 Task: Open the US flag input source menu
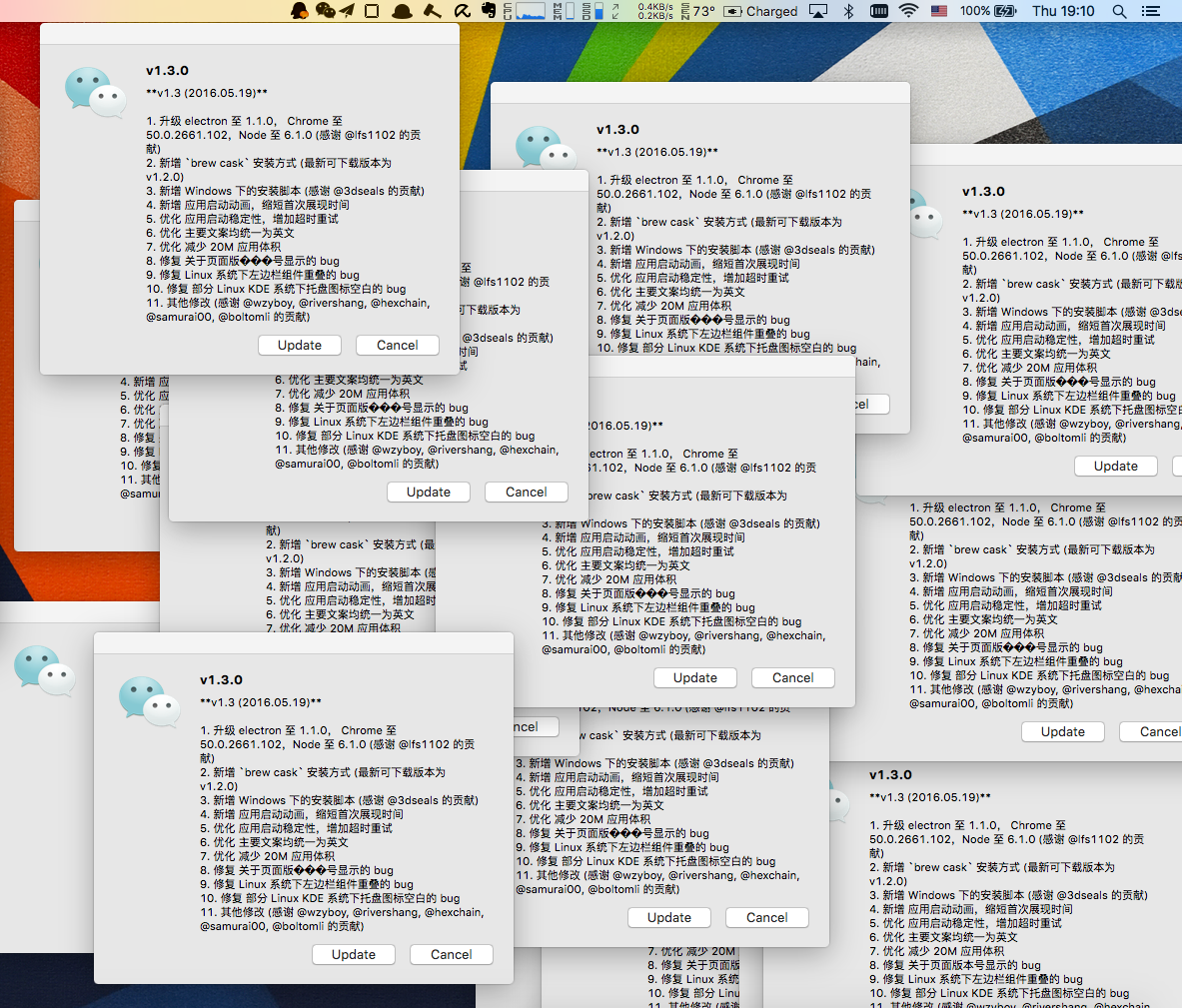click(939, 11)
